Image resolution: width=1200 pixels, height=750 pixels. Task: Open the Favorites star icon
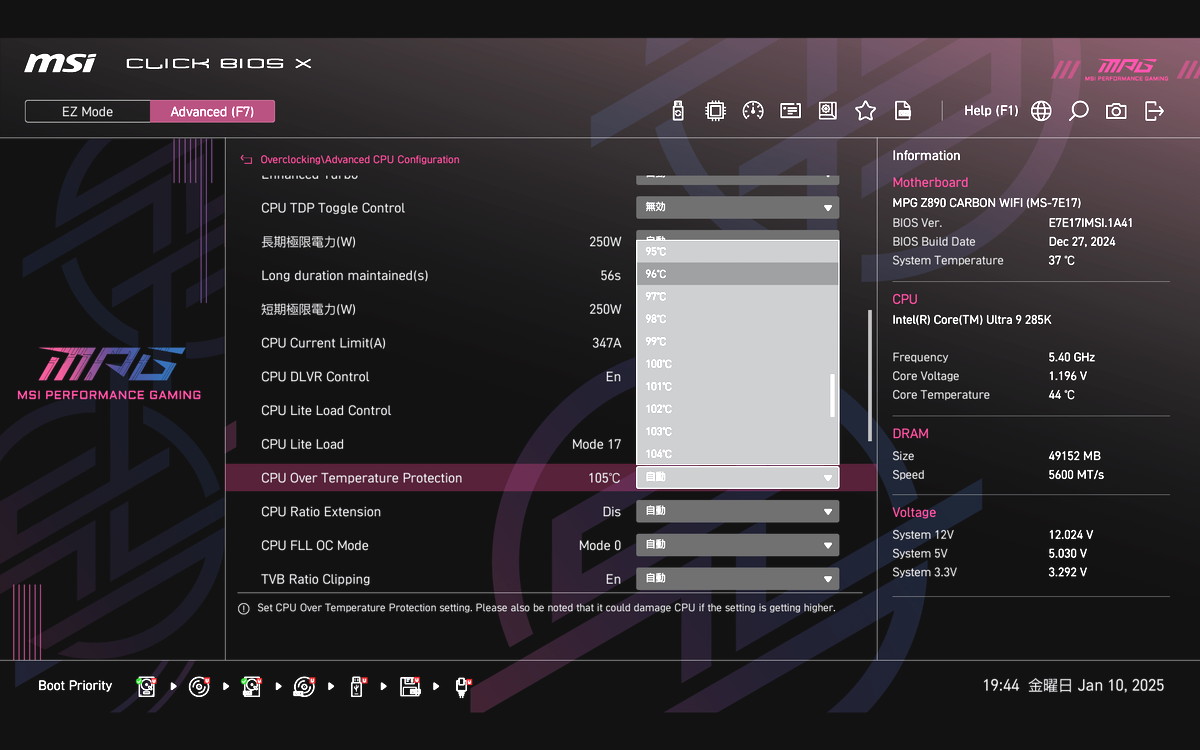pyautogui.click(x=865, y=111)
